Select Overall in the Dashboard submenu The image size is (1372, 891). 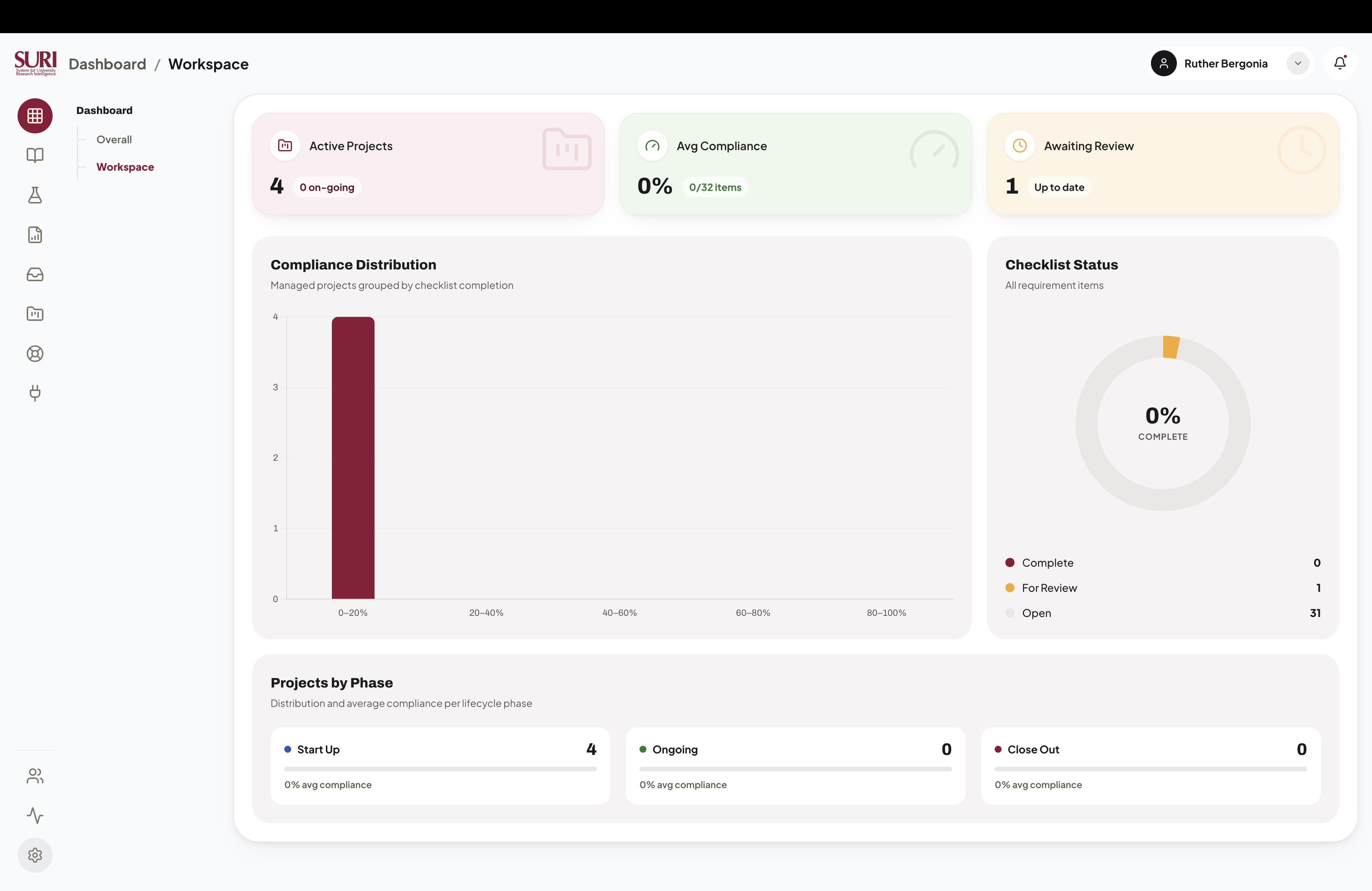click(x=114, y=139)
